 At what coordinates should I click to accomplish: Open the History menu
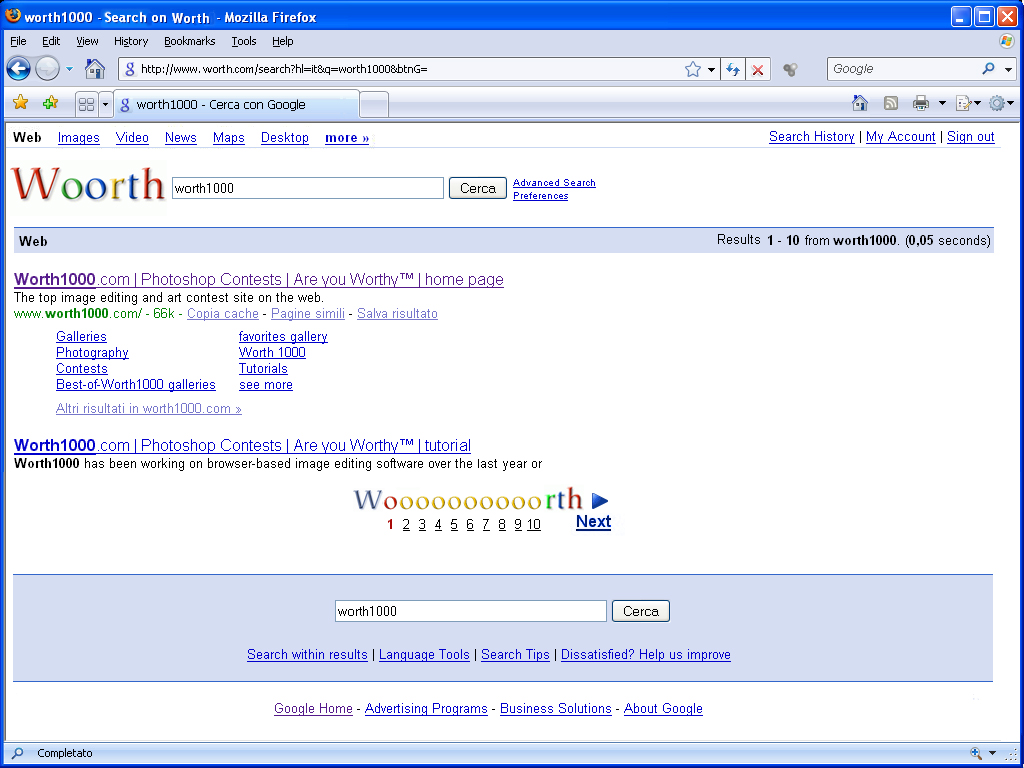tap(131, 41)
